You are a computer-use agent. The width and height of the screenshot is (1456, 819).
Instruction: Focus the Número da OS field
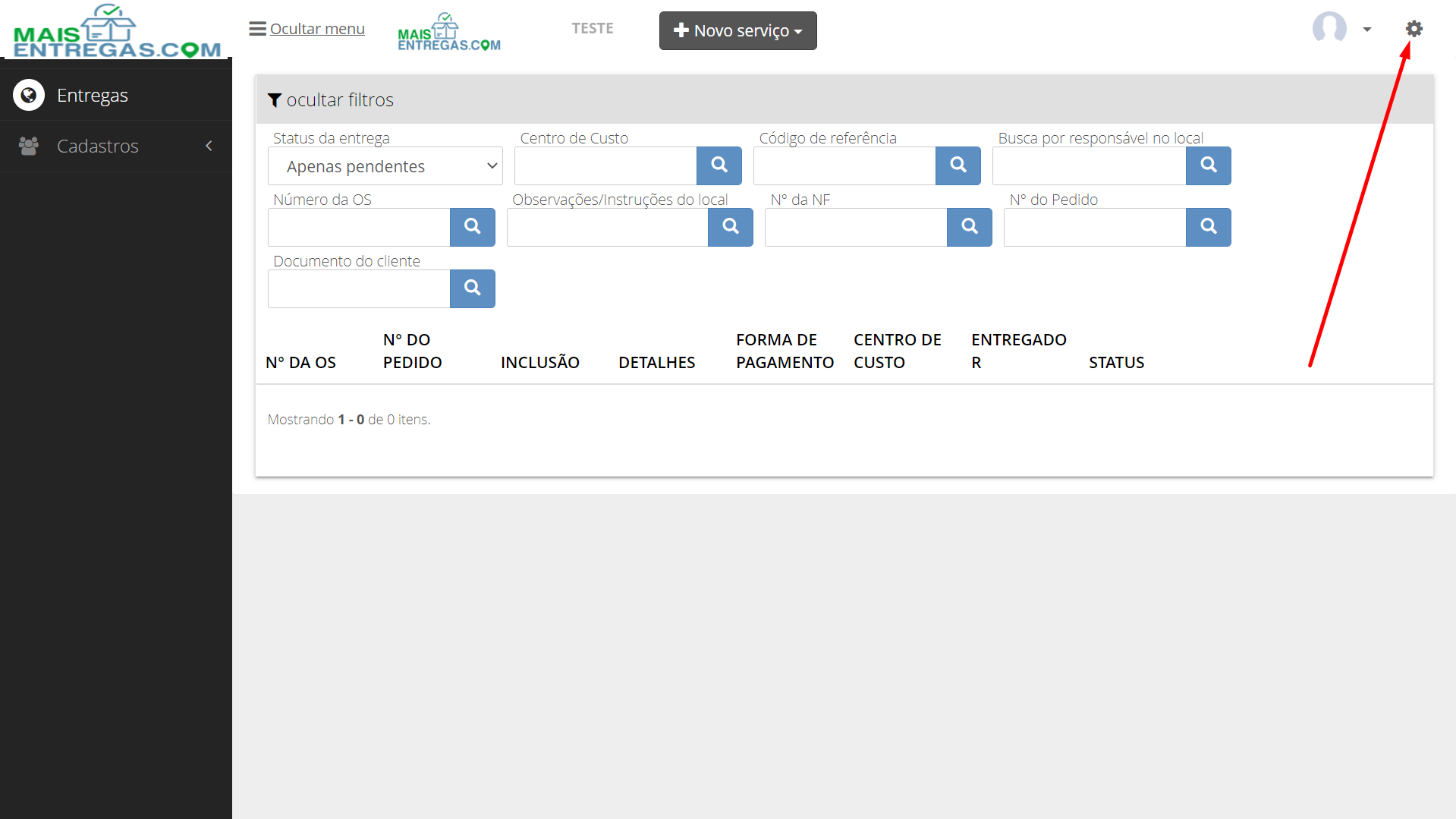coord(359,227)
